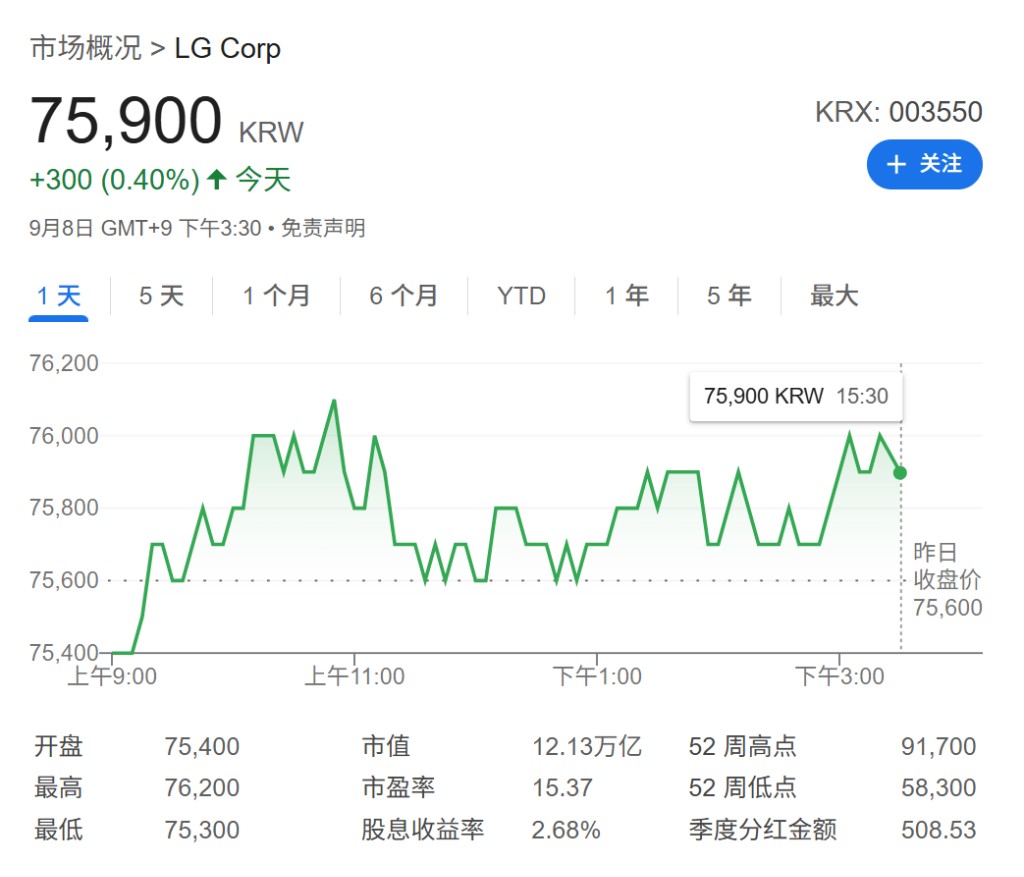The width and height of the screenshot is (1024, 877).
Task: Click the +300 (0.40%) change text
Action: coord(115,180)
